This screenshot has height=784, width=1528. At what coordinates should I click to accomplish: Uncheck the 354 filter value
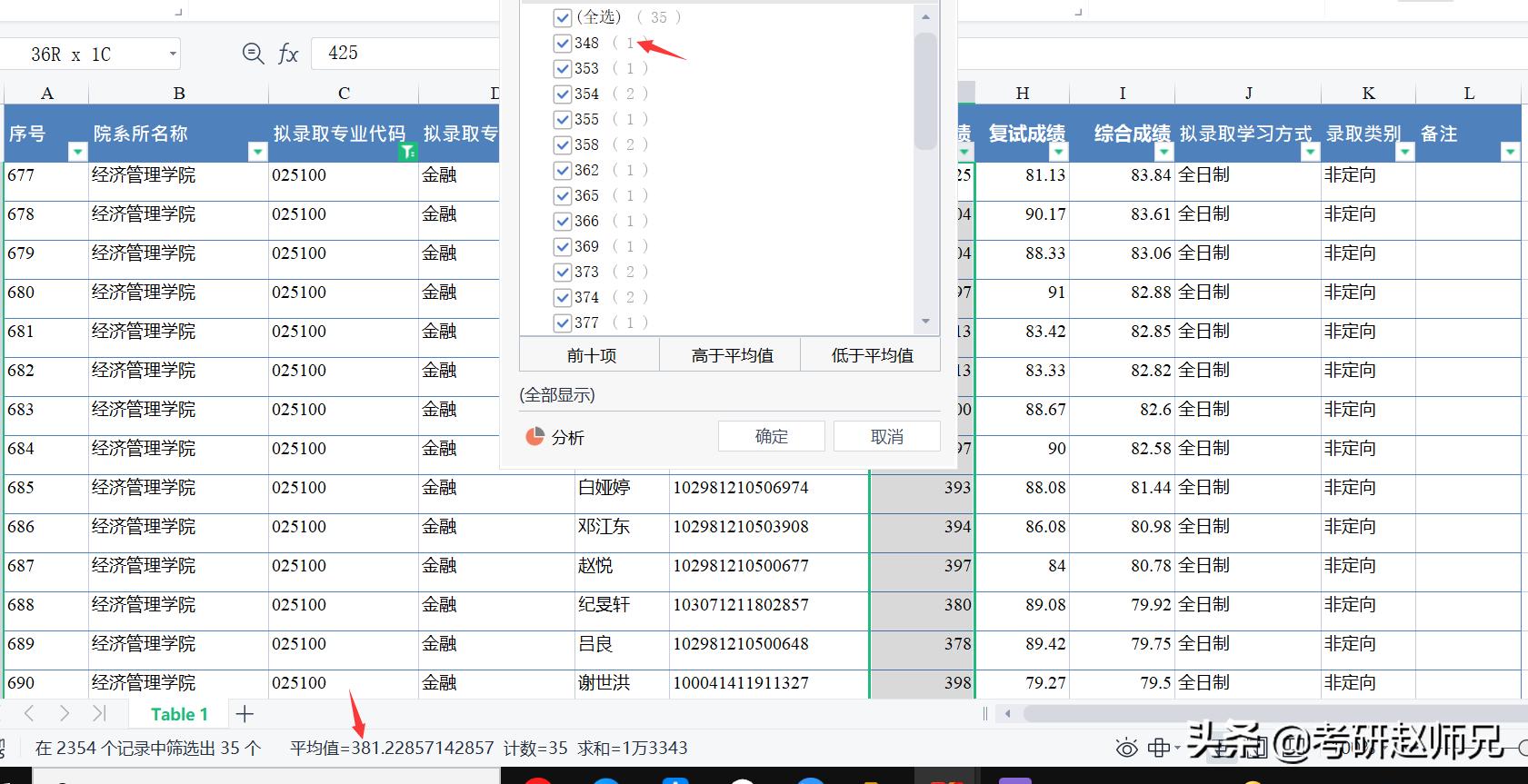563,94
